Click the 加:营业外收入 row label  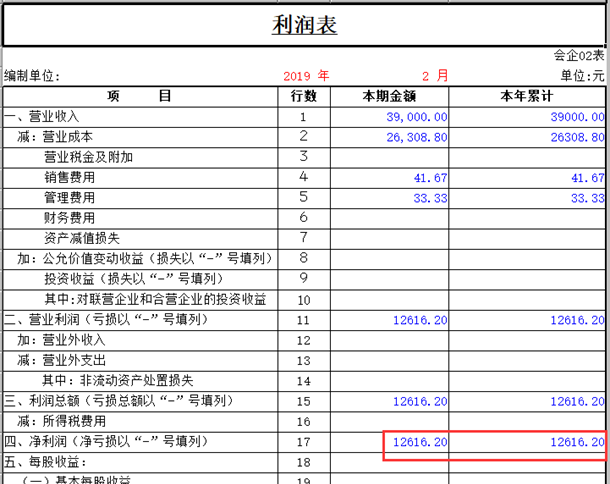click(61, 340)
